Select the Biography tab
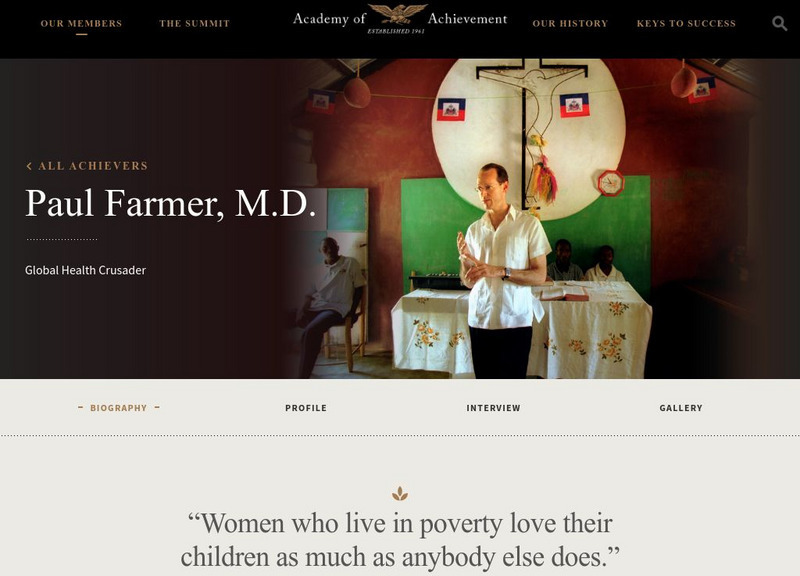This screenshot has height=576, width=800. pos(118,408)
